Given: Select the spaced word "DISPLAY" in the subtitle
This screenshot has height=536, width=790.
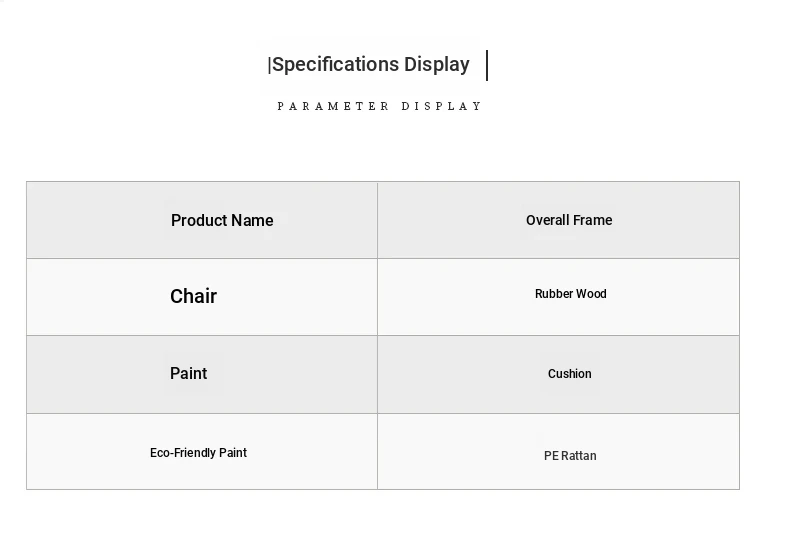Looking at the screenshot, I should [441, 106].
